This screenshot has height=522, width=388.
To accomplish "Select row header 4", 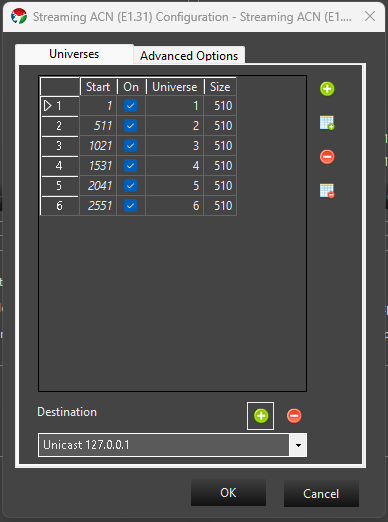I will coord(60,166).
